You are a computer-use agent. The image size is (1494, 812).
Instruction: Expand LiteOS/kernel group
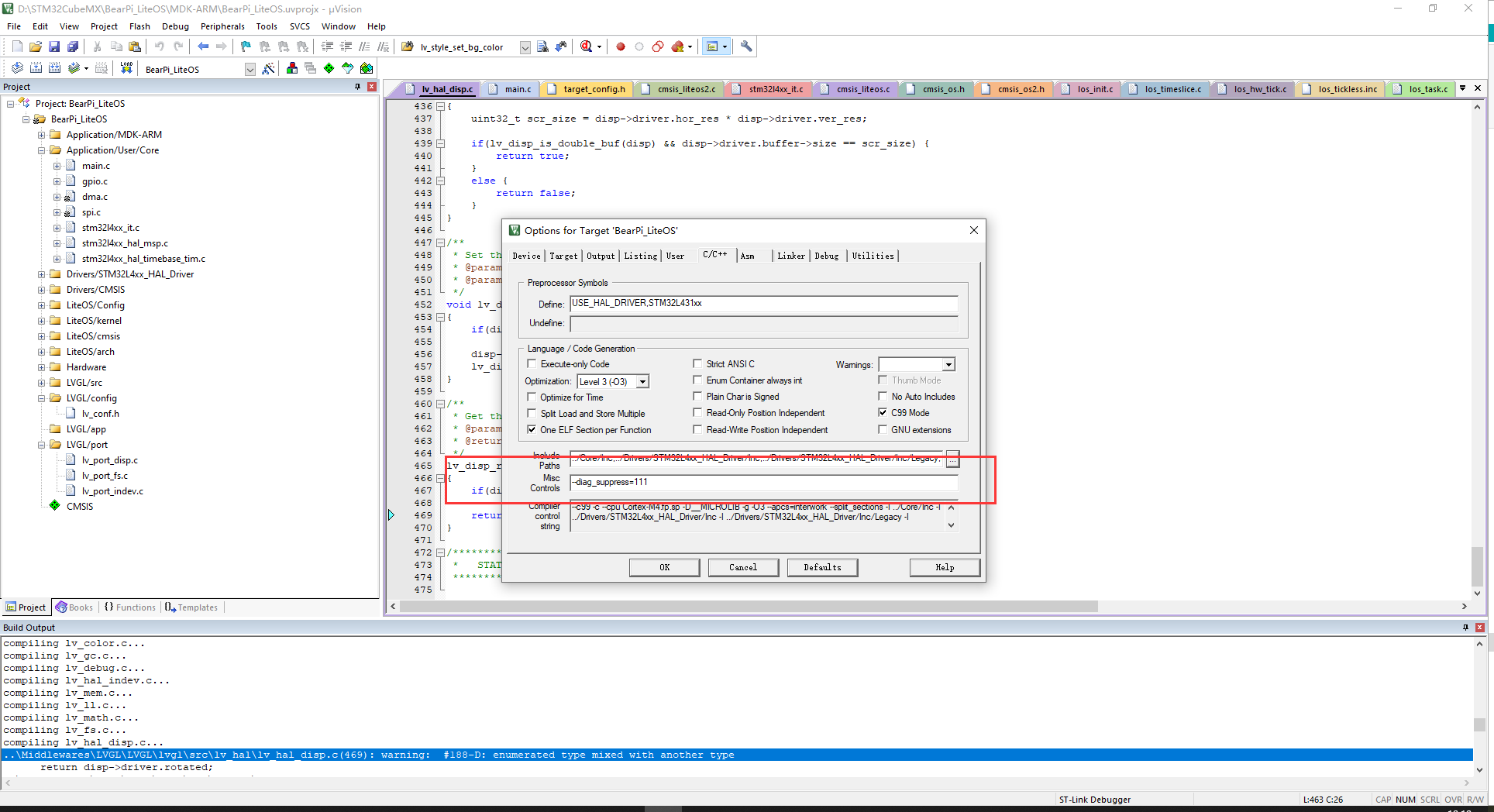pyautogui.click(x=42, y=321)
